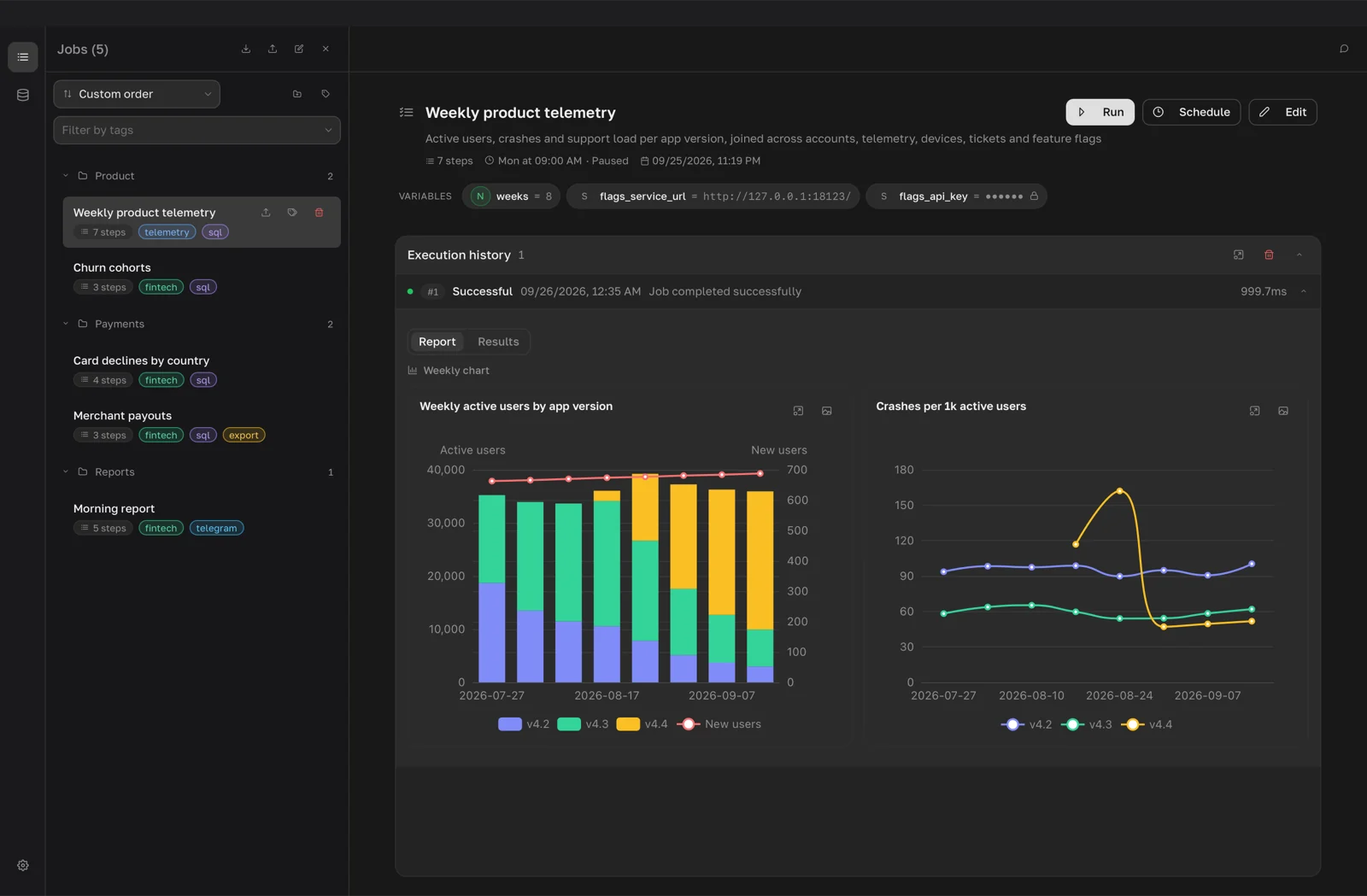
Task: Open the Filter by tags dropdown
Action: click(197, 130)
